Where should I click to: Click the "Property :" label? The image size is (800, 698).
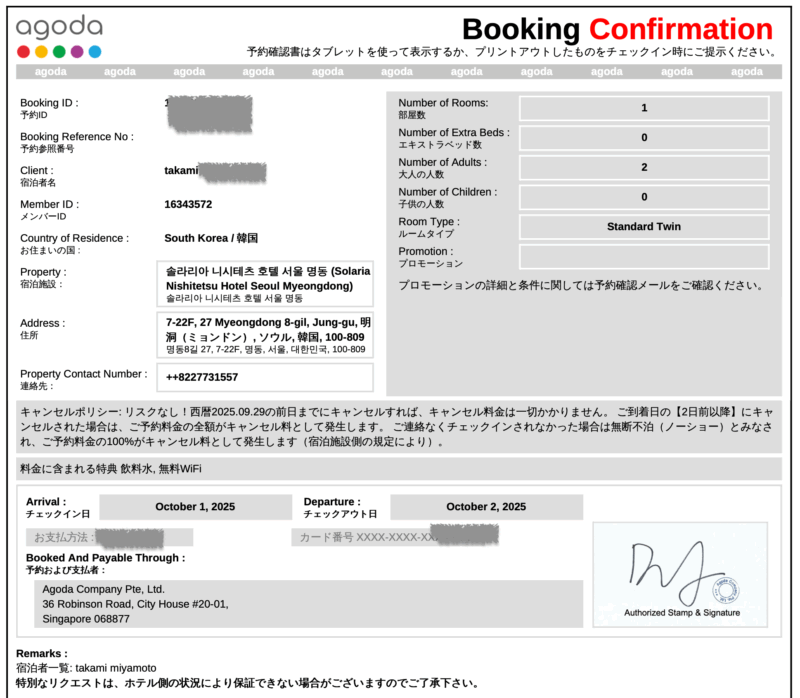click(43, 272)
